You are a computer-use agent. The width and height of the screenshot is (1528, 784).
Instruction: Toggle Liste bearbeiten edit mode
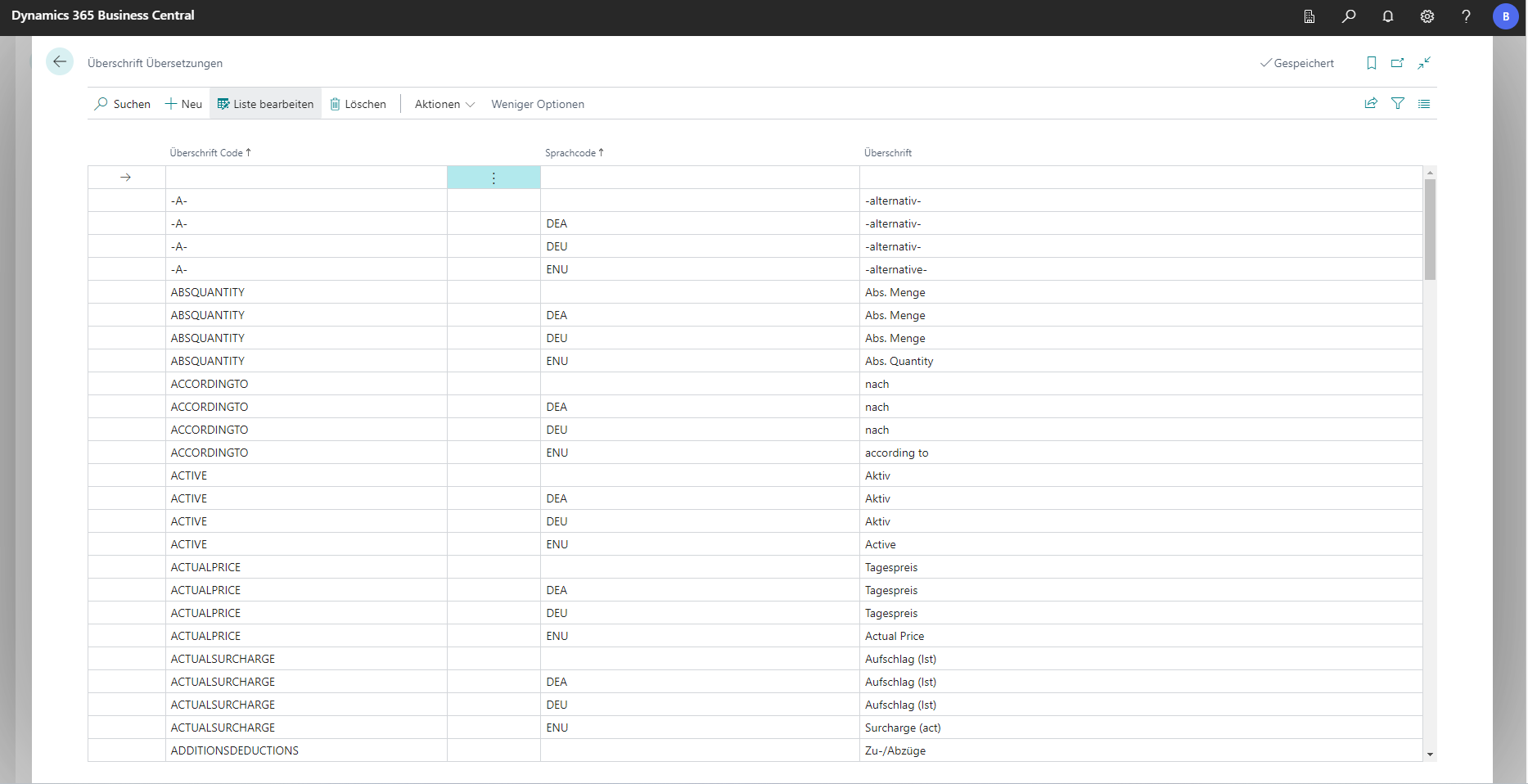coord(265,104)
